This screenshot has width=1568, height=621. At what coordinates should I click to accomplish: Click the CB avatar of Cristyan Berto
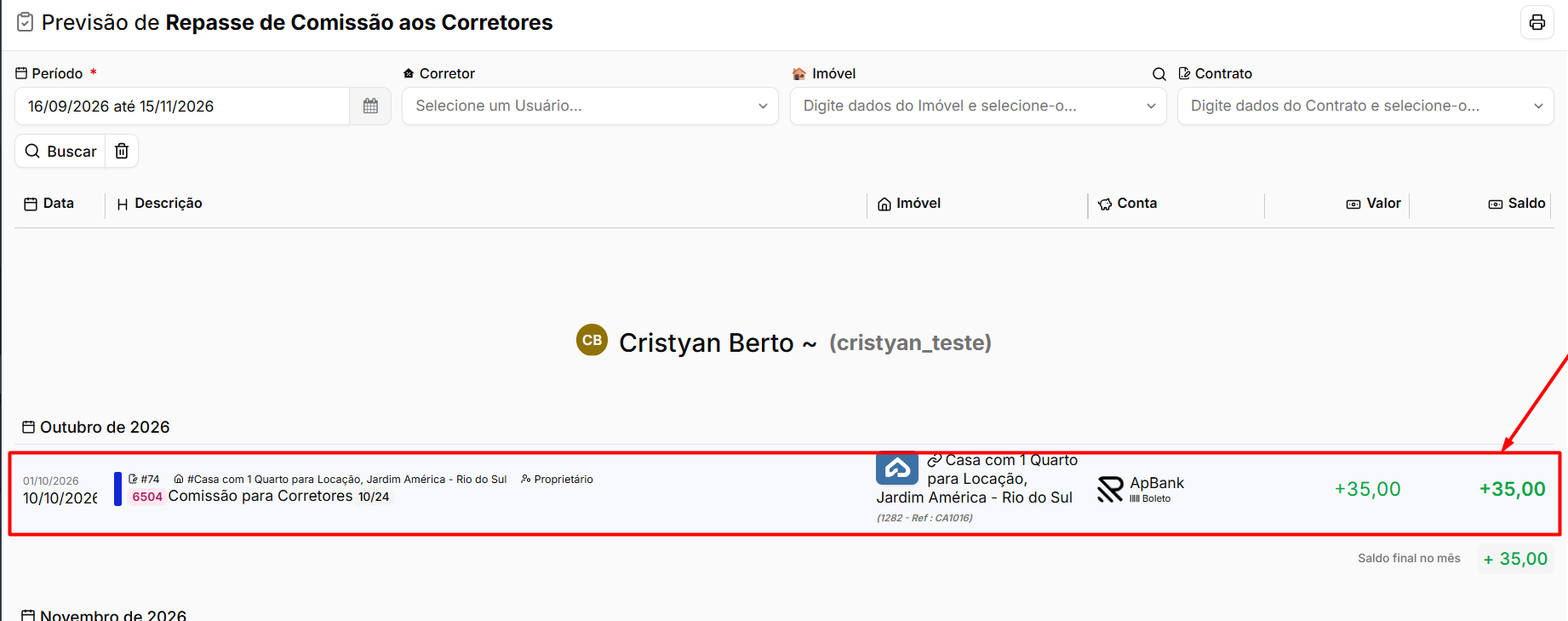pyautogui.click(x=592, y=340)
